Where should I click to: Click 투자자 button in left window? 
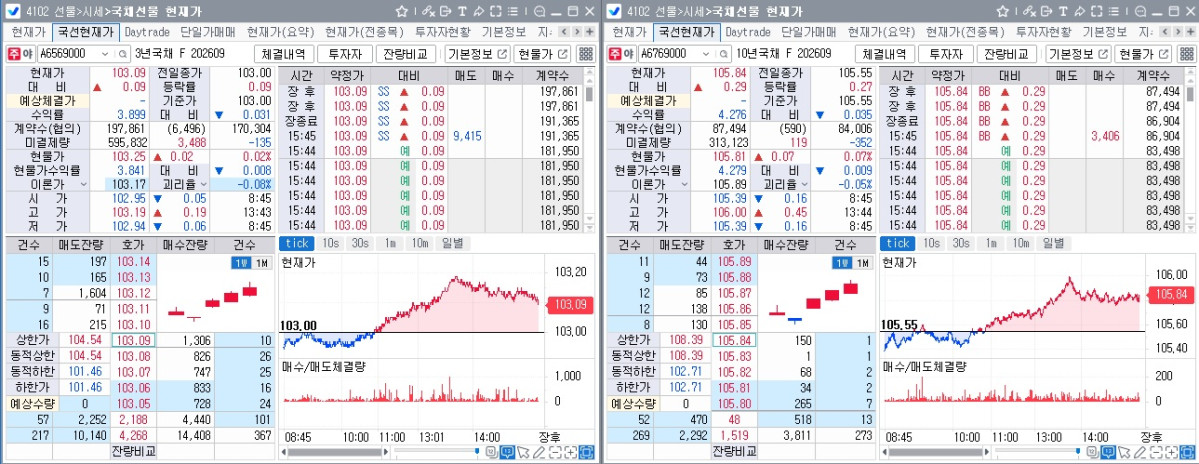click(345, 54)
